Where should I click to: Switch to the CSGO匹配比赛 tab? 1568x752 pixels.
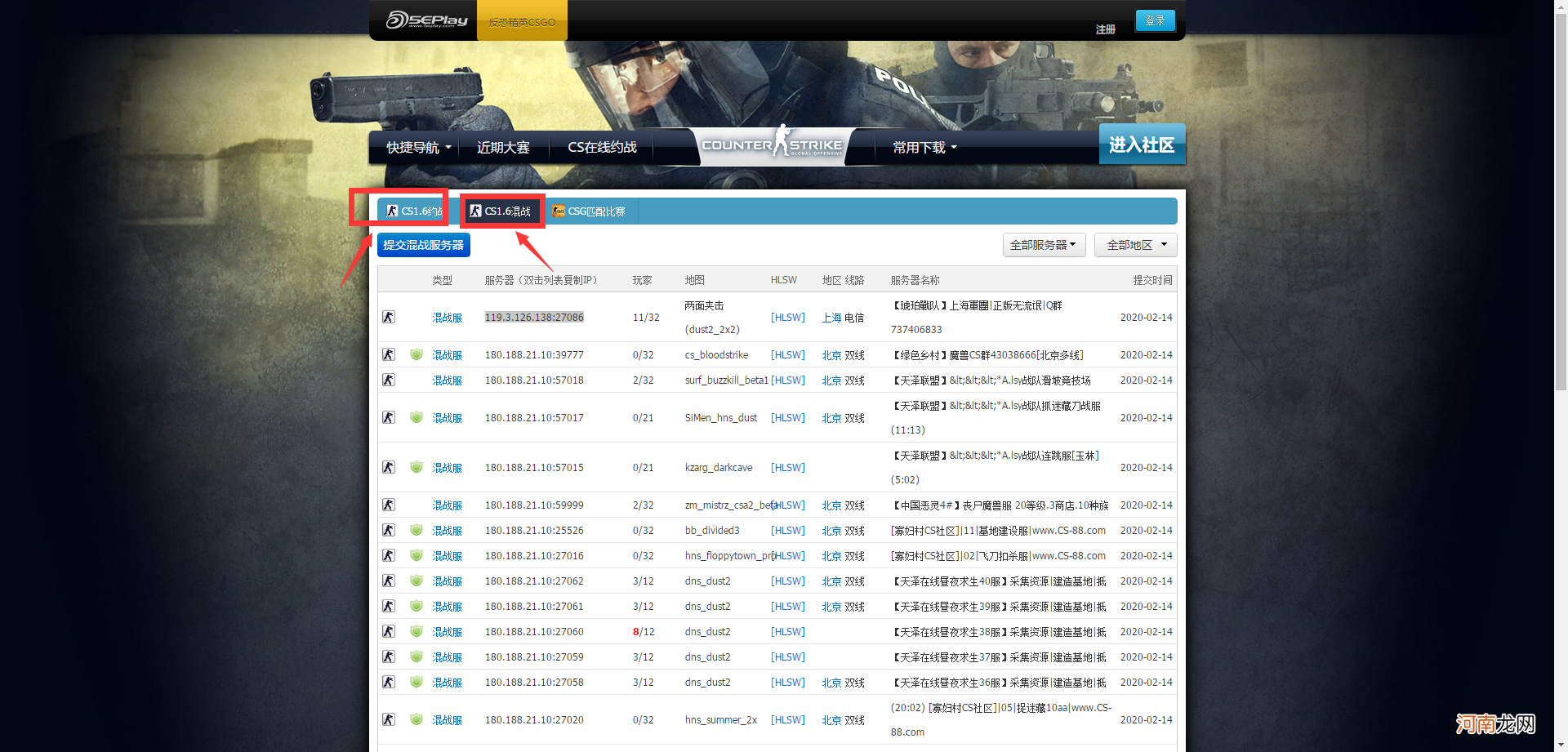point(589,211)
